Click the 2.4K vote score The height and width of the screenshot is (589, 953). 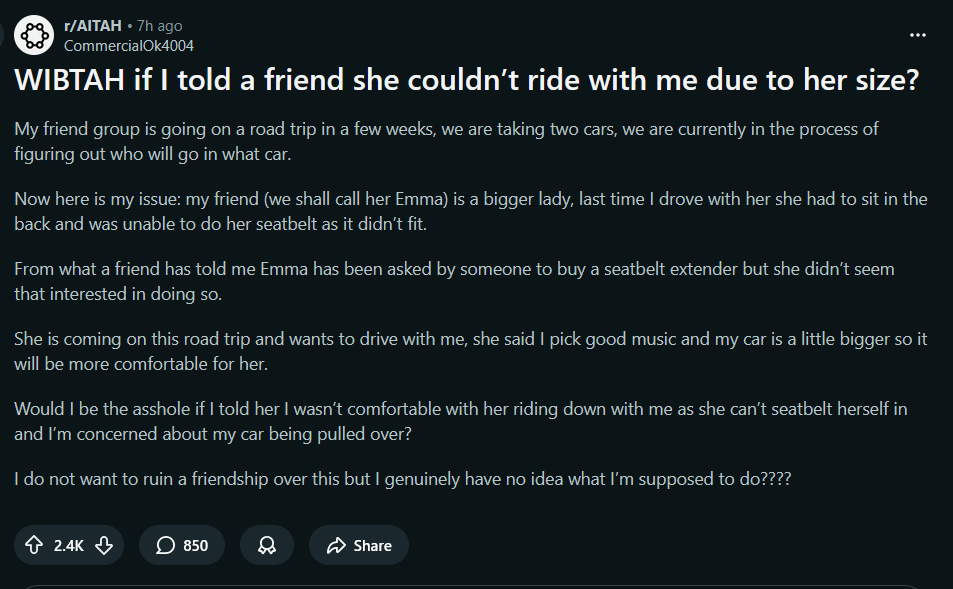click(x=69, y=546)
